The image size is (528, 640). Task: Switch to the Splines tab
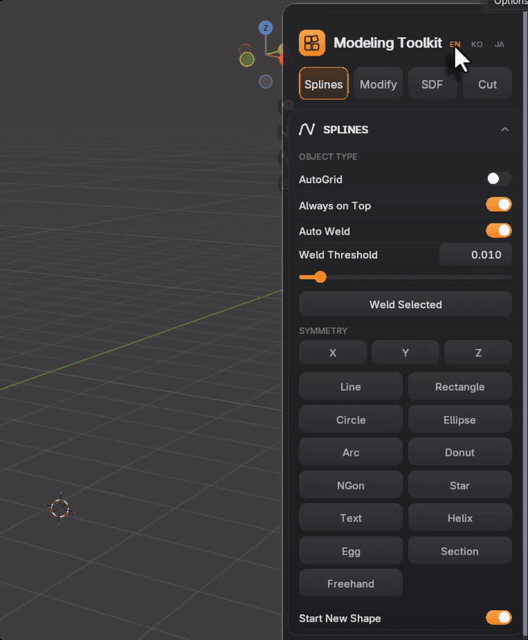tap(324, 84)
